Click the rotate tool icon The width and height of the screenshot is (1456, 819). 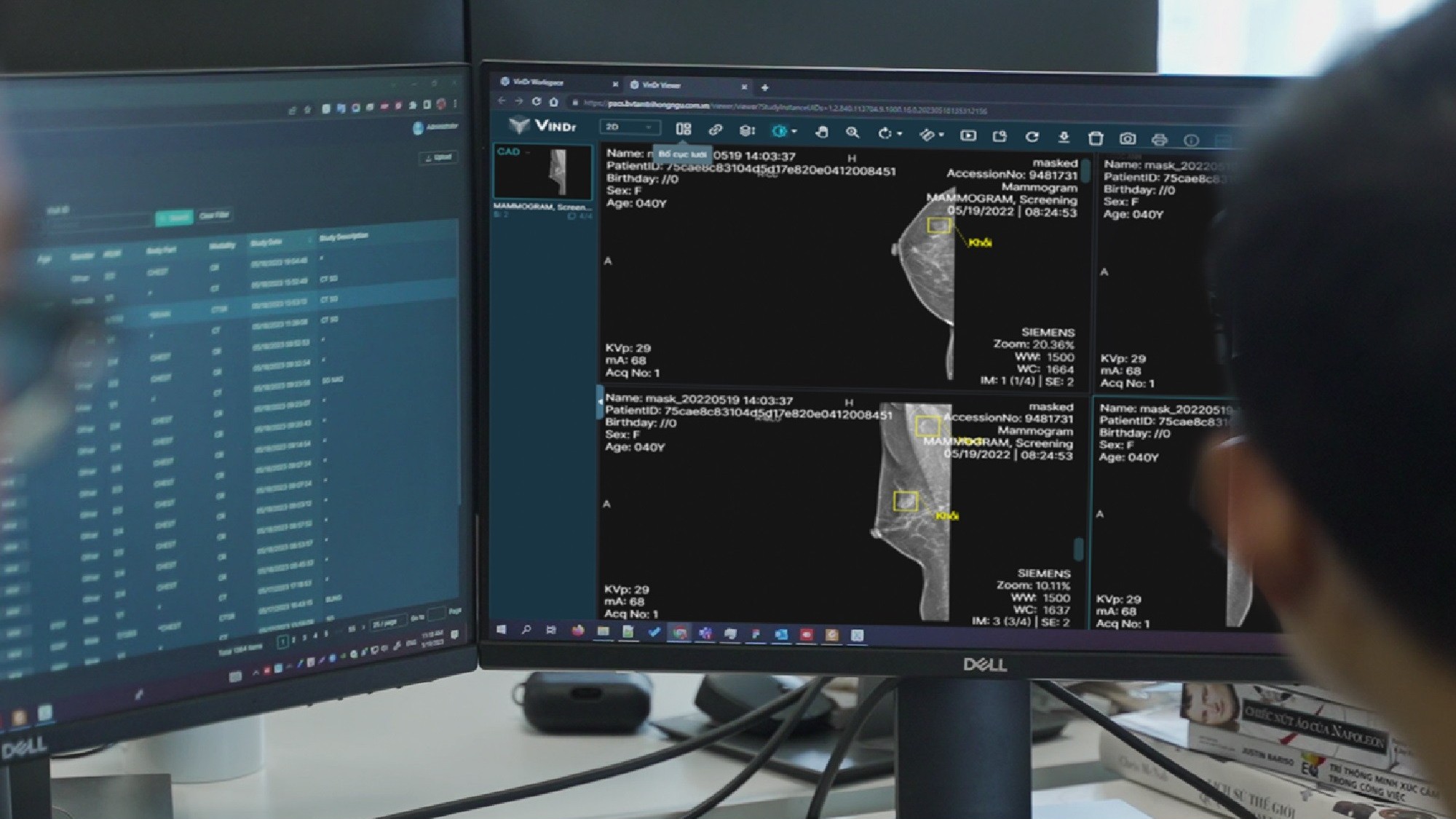(x=885, y=133)
